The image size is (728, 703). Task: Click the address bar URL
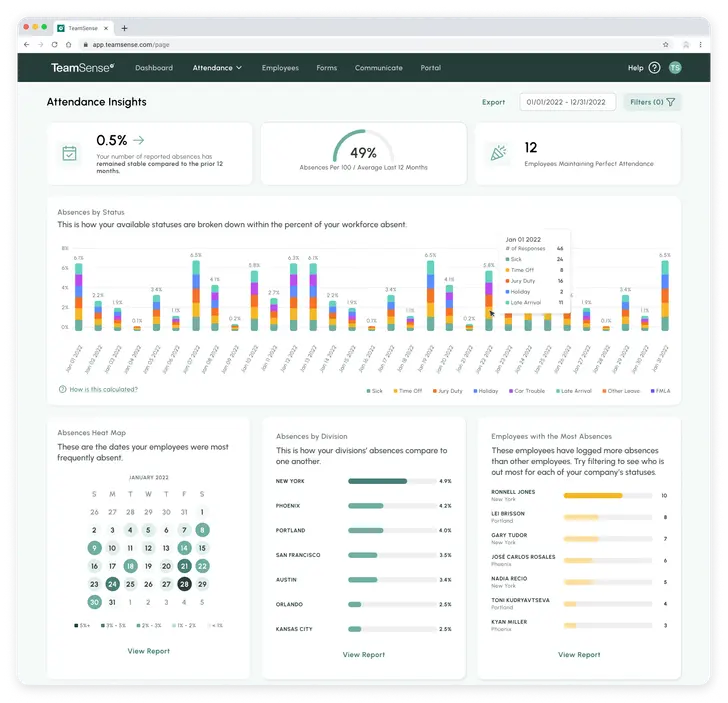tap(130, 45)
